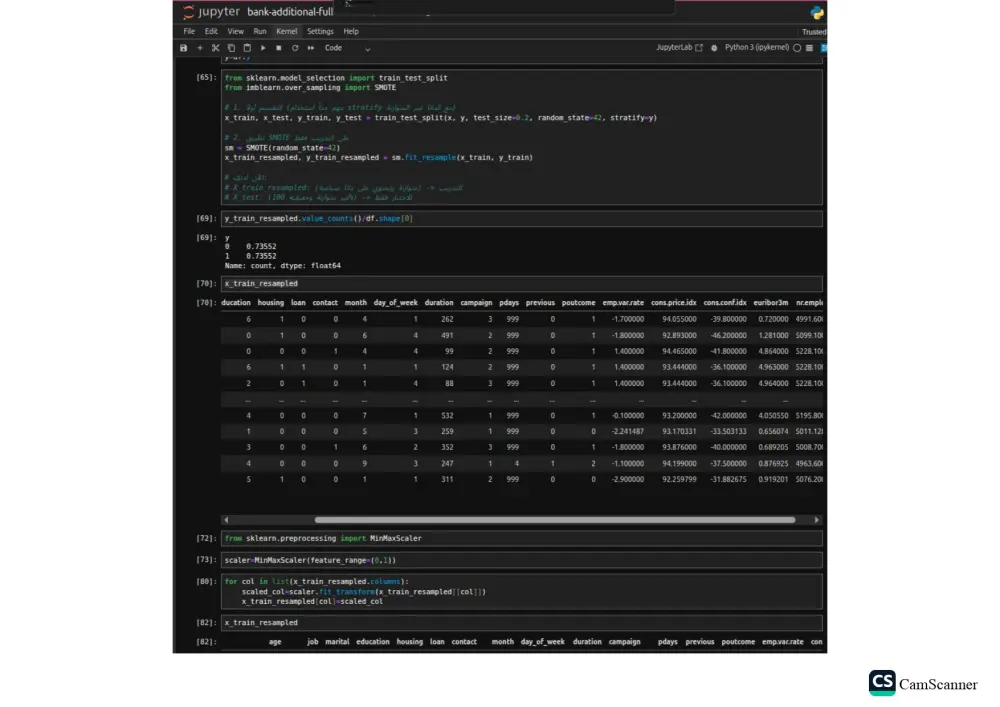Stop execution using the stop icon

tap(277, 47)
